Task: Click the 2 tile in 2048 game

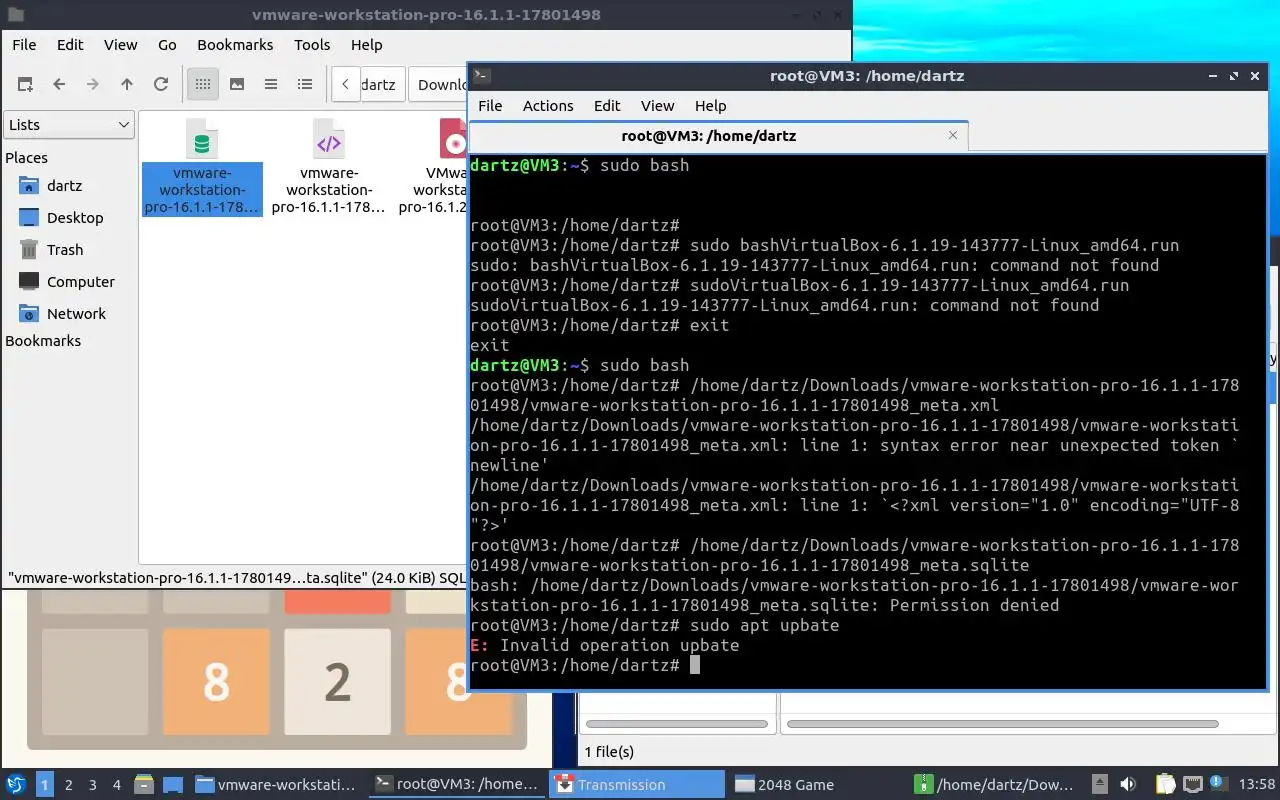Action: coord(338,681)
